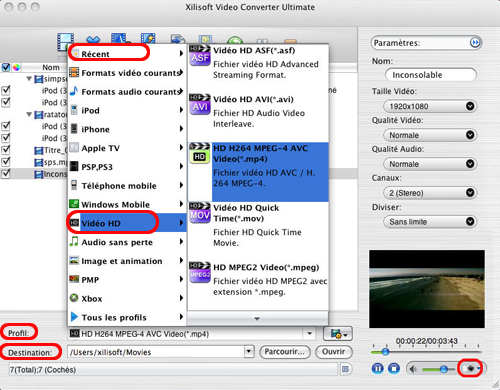
Task: Open the Apple TV profile category
Action: pyautogui.click(x=127, y=148)
